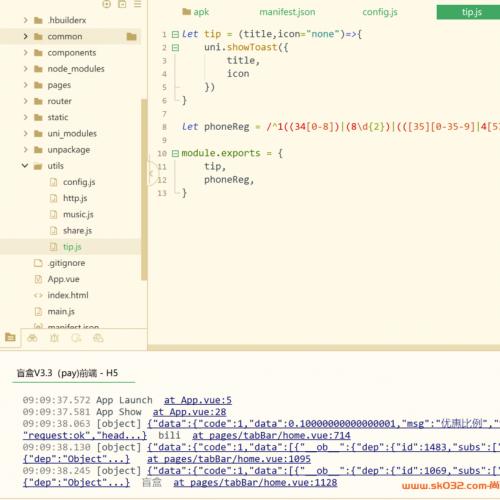Expand the pages folder
Viewport: 500px width, 500px height.
[x=26, y=85]
